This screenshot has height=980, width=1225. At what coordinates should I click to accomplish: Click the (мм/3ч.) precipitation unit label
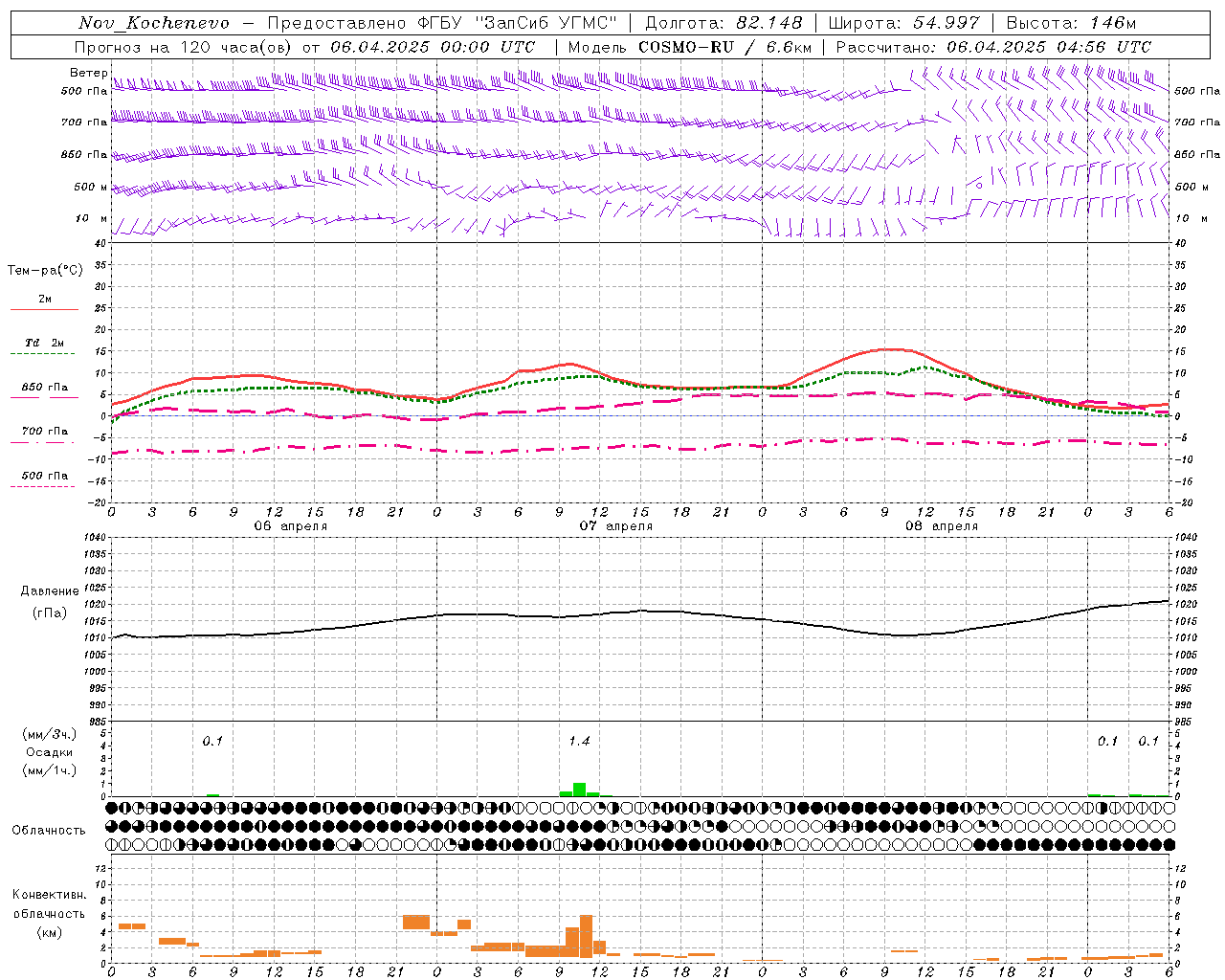[x=50, y=734]
